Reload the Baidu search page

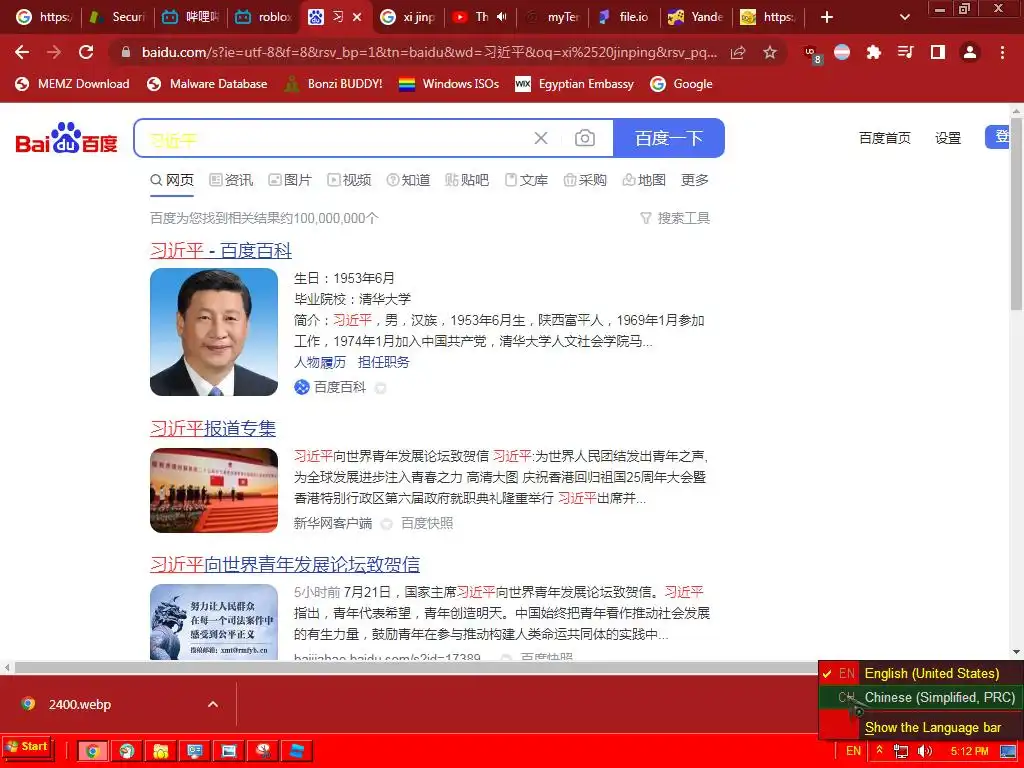86,52
